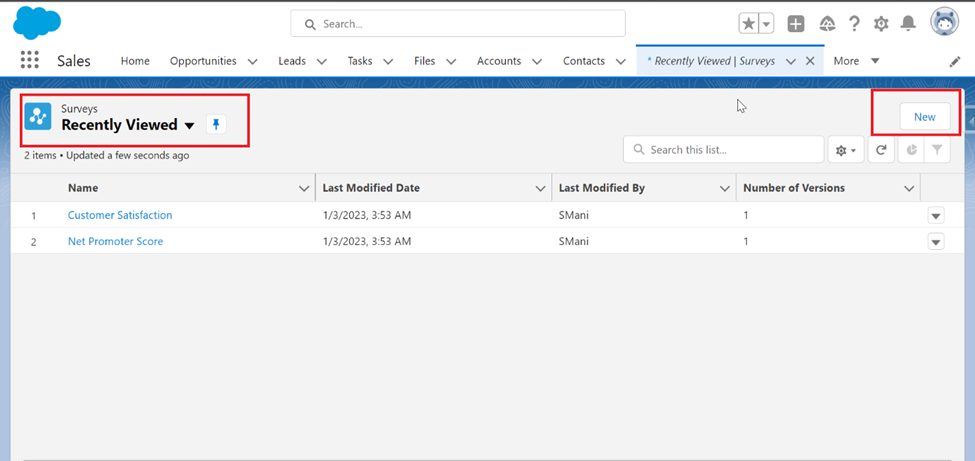Open the user profile avatar
This screenshot has width=975, height=461.
click(945, 22)
